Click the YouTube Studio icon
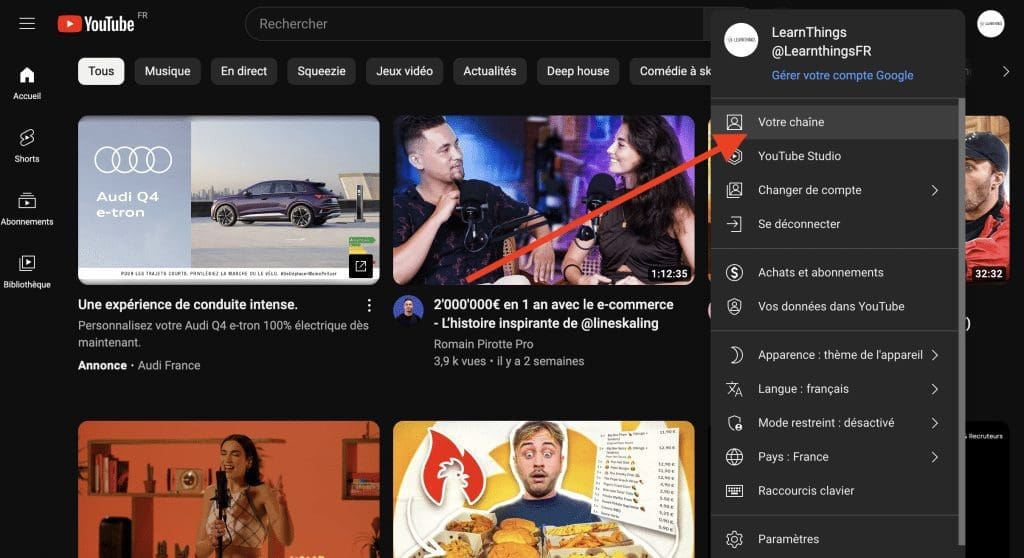1024x558 pixels. click(x=734, y=156)
